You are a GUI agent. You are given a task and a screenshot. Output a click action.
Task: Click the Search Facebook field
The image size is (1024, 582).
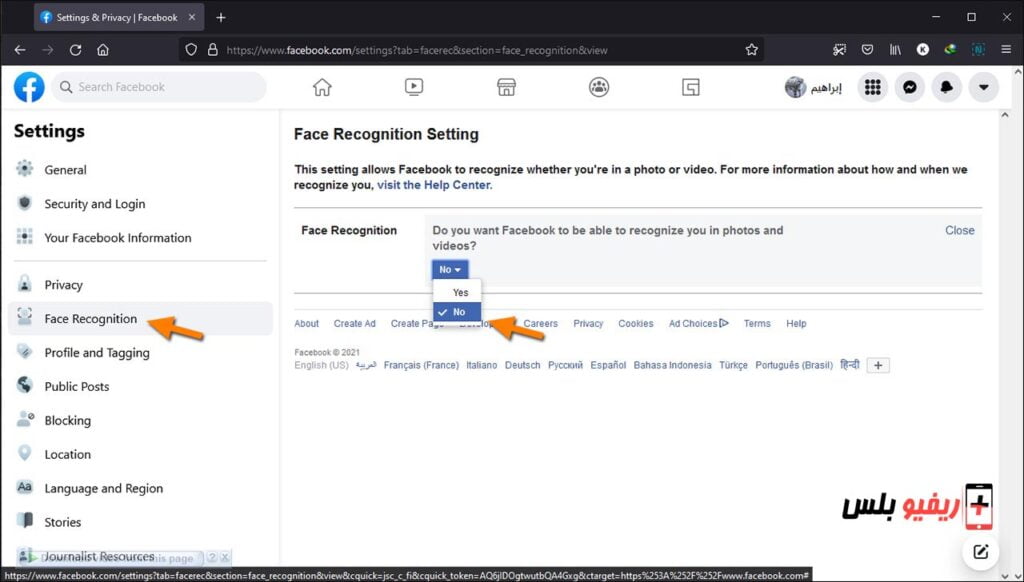tap(160, 87)
